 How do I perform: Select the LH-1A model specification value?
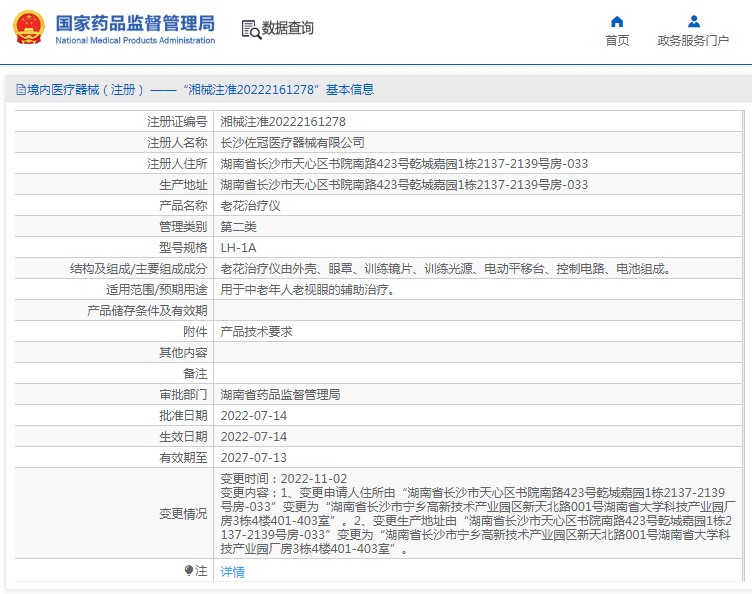coord(237,248)
